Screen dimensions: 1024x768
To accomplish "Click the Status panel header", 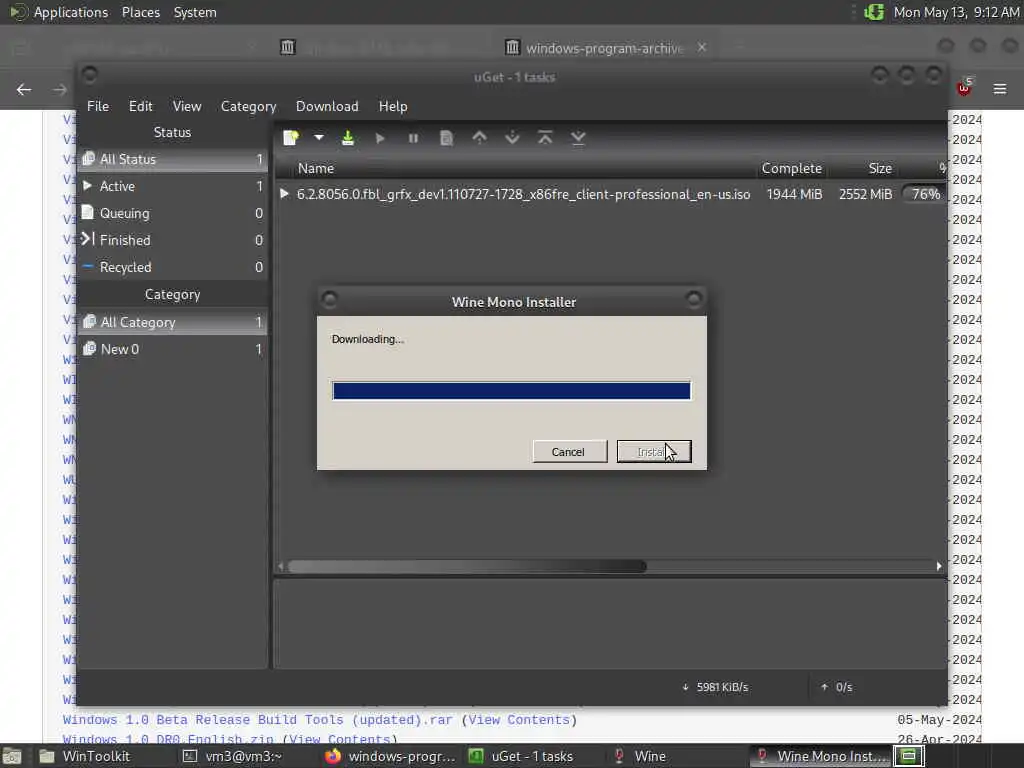I will (172, 132).
